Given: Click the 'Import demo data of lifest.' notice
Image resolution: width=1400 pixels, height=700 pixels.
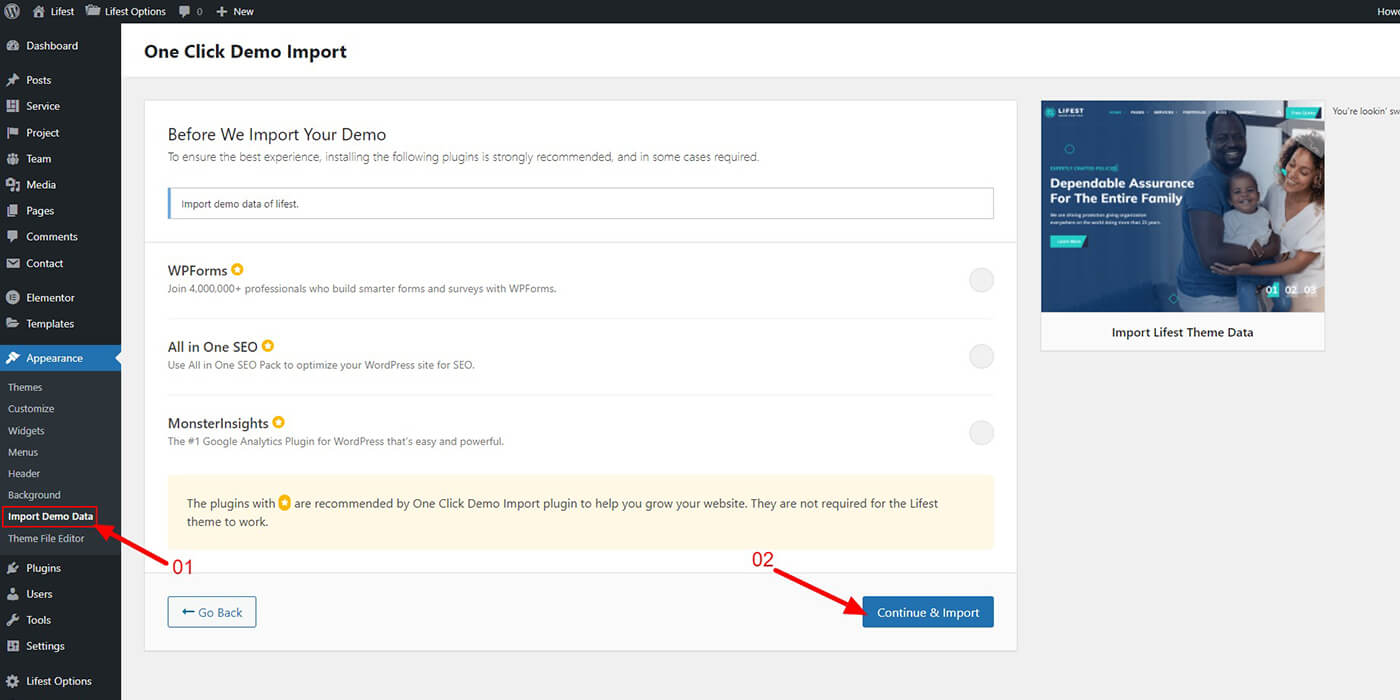Looking at the screenshot, I should click(x=581, y=204).
